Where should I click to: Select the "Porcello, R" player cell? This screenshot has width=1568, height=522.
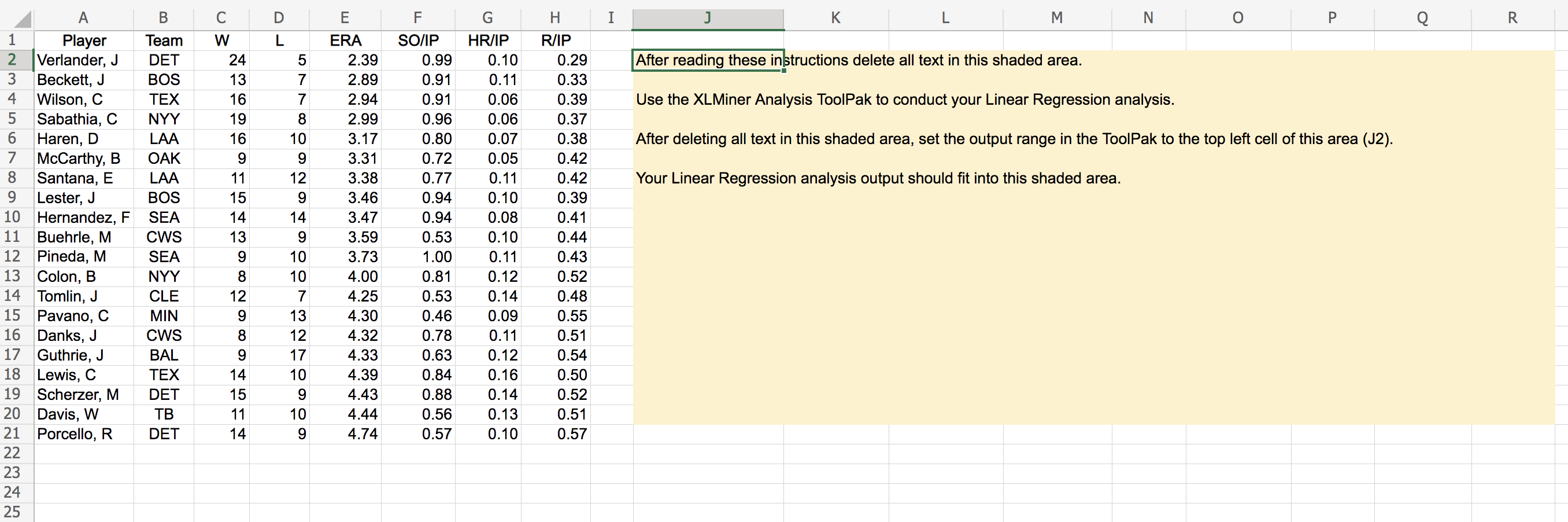click(x=84, y=433)
